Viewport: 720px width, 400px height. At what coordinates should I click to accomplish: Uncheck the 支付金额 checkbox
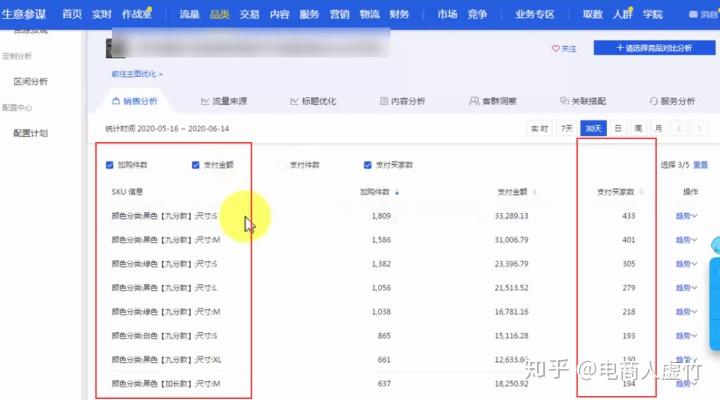click(196, 165)
